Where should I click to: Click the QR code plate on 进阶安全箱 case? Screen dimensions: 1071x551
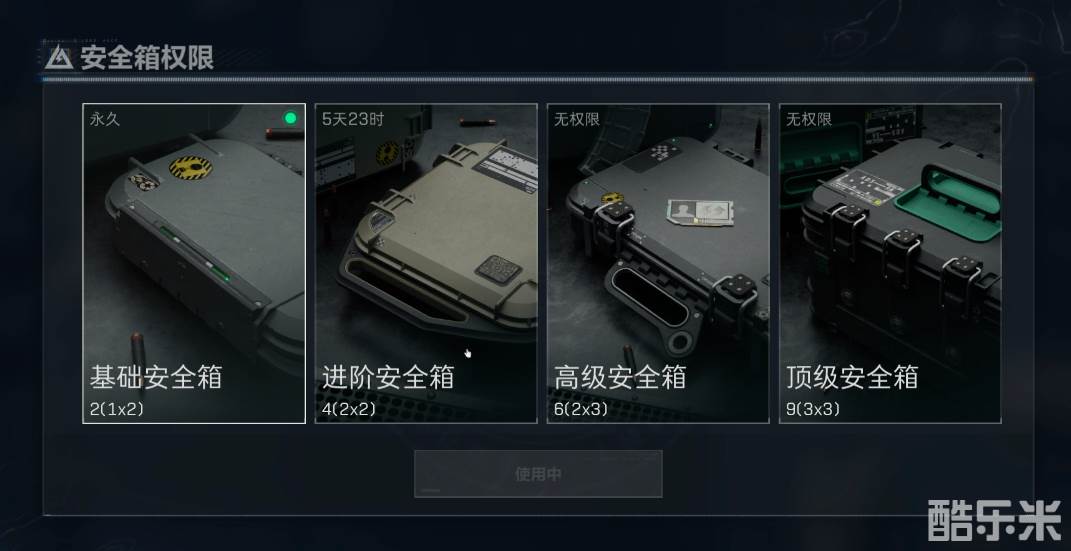(498, 269)
